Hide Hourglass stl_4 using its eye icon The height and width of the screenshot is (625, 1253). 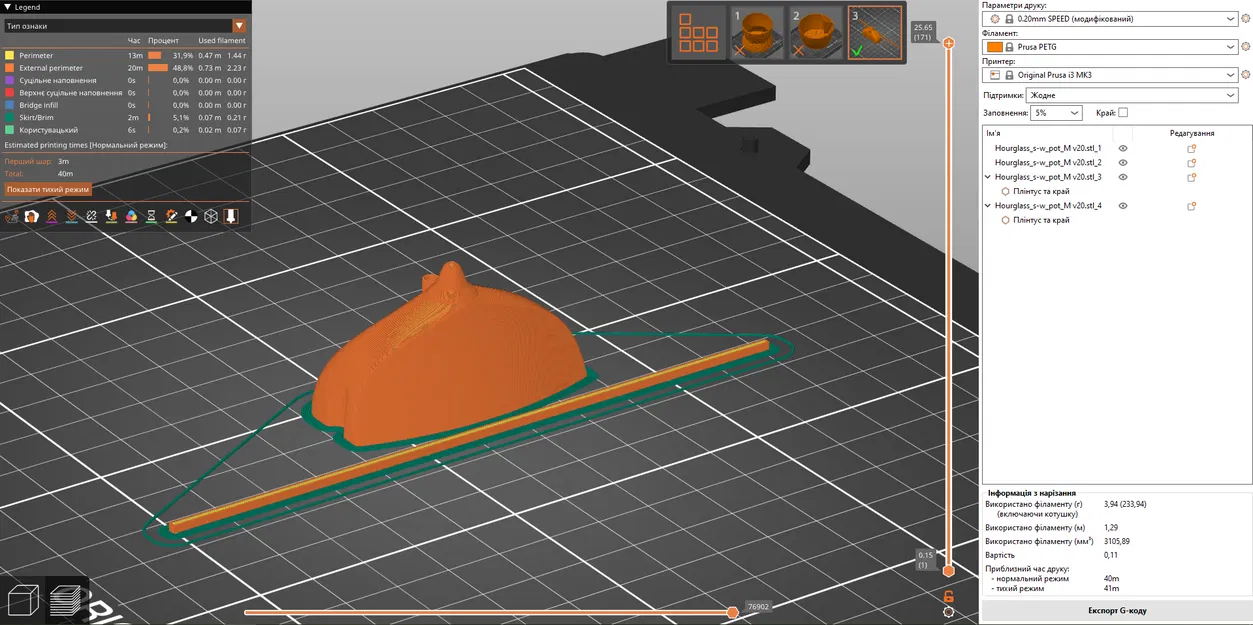pos(1123,206)
